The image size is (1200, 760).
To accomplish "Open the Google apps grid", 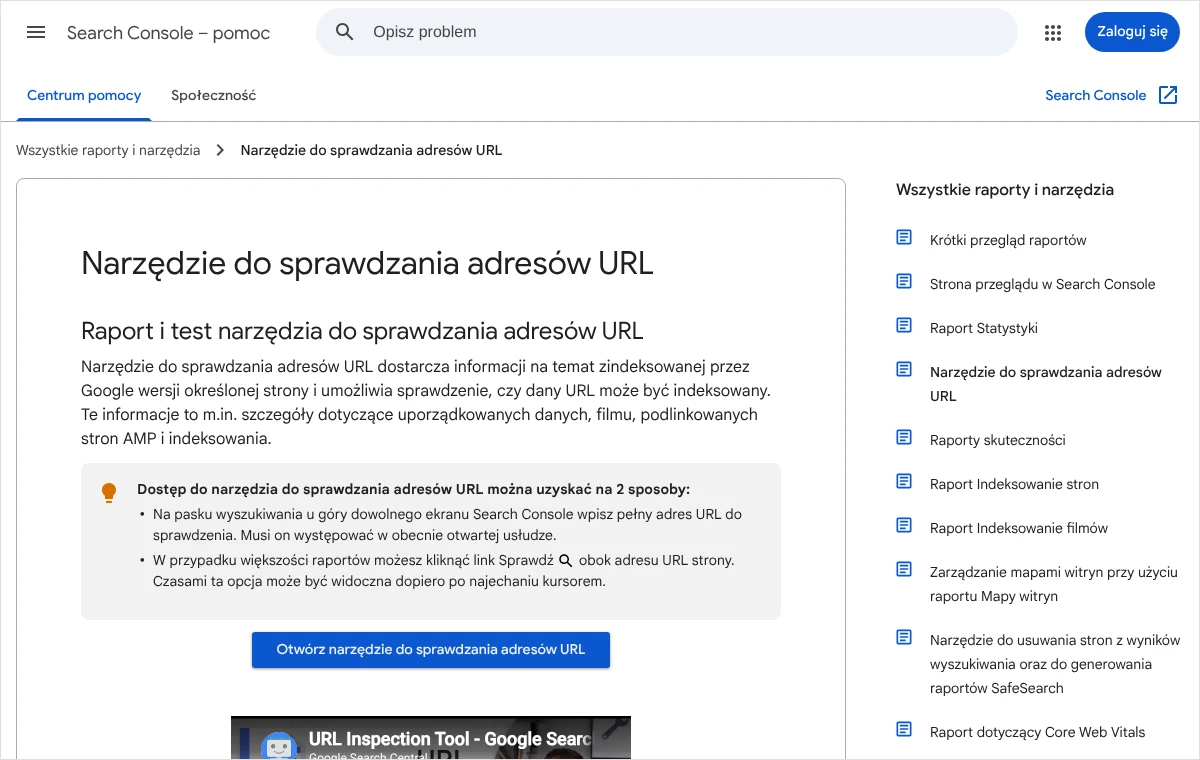I will (x=1053, y=32).
